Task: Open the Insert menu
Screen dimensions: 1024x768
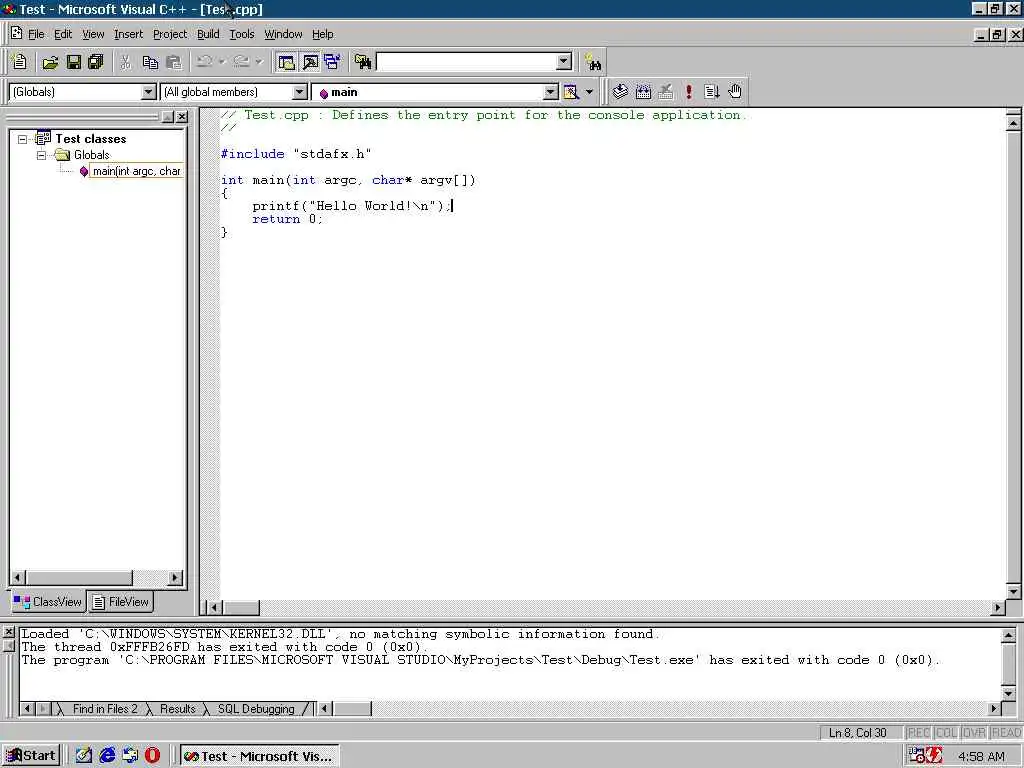Action: pos(128,34)
